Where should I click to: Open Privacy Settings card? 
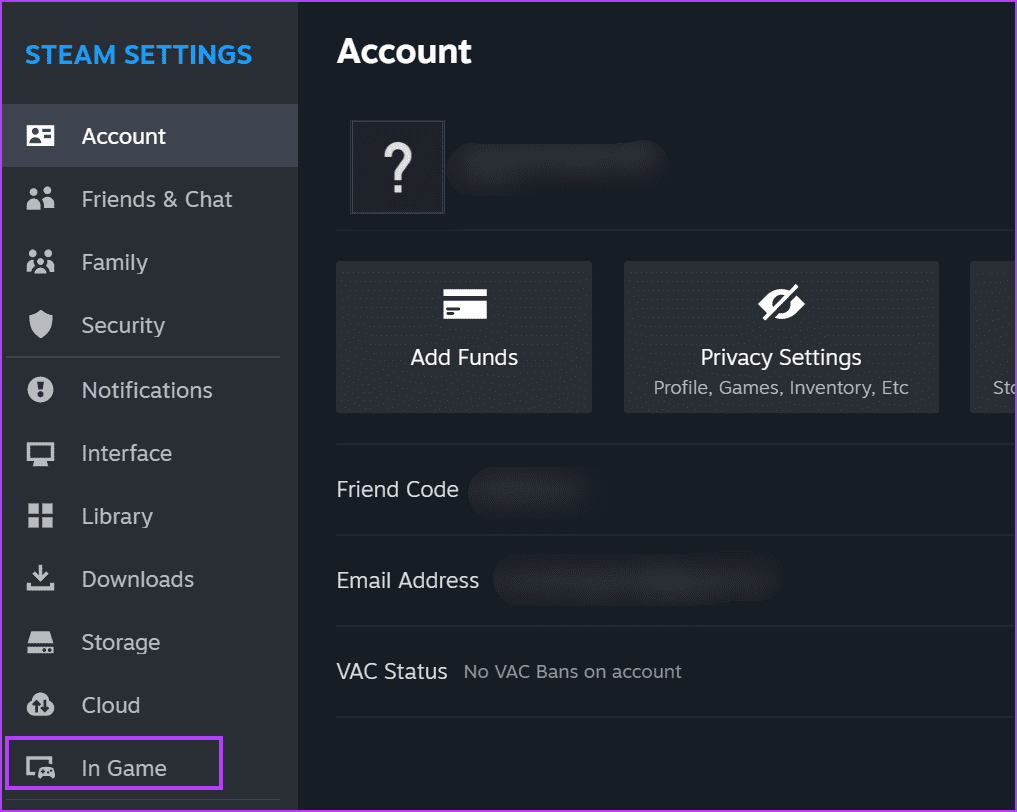coord(781,337)
